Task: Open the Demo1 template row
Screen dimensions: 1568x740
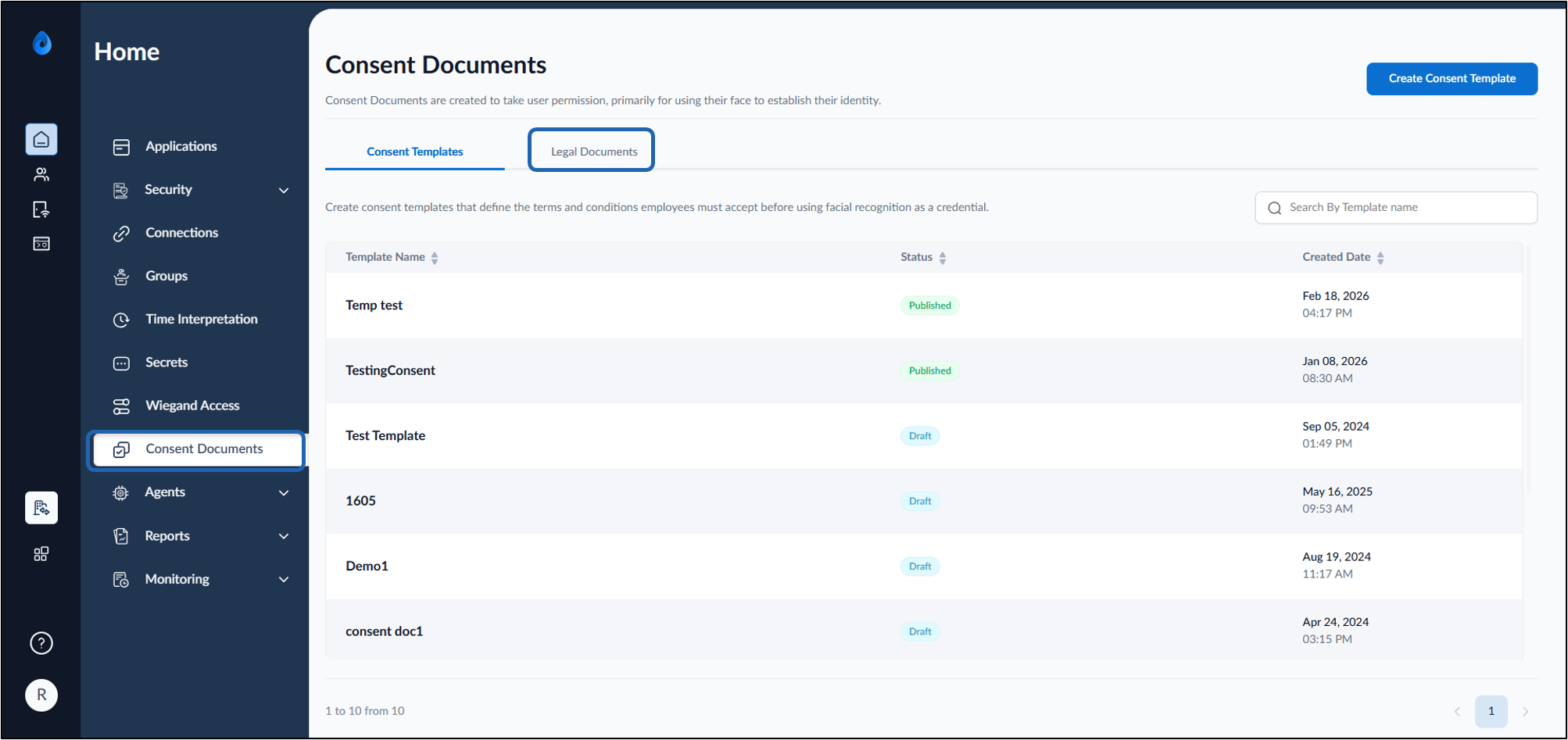Action: 924,567
